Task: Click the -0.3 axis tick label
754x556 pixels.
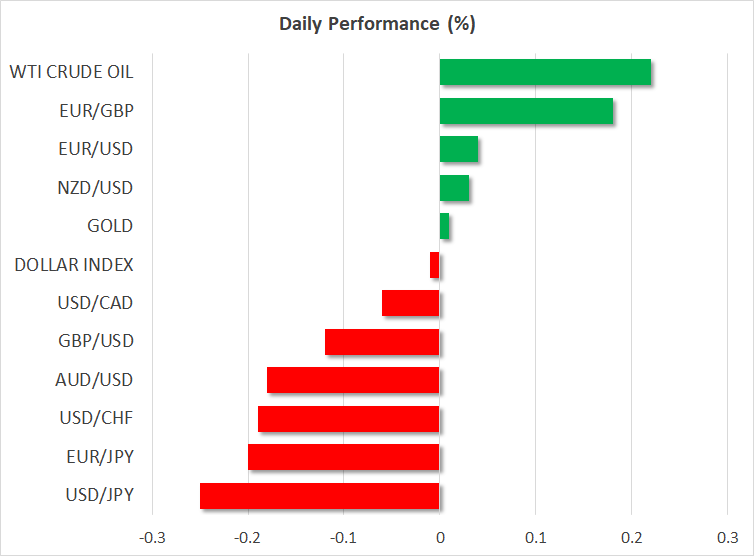Action: pyautogui.click(x=152, y=537)
